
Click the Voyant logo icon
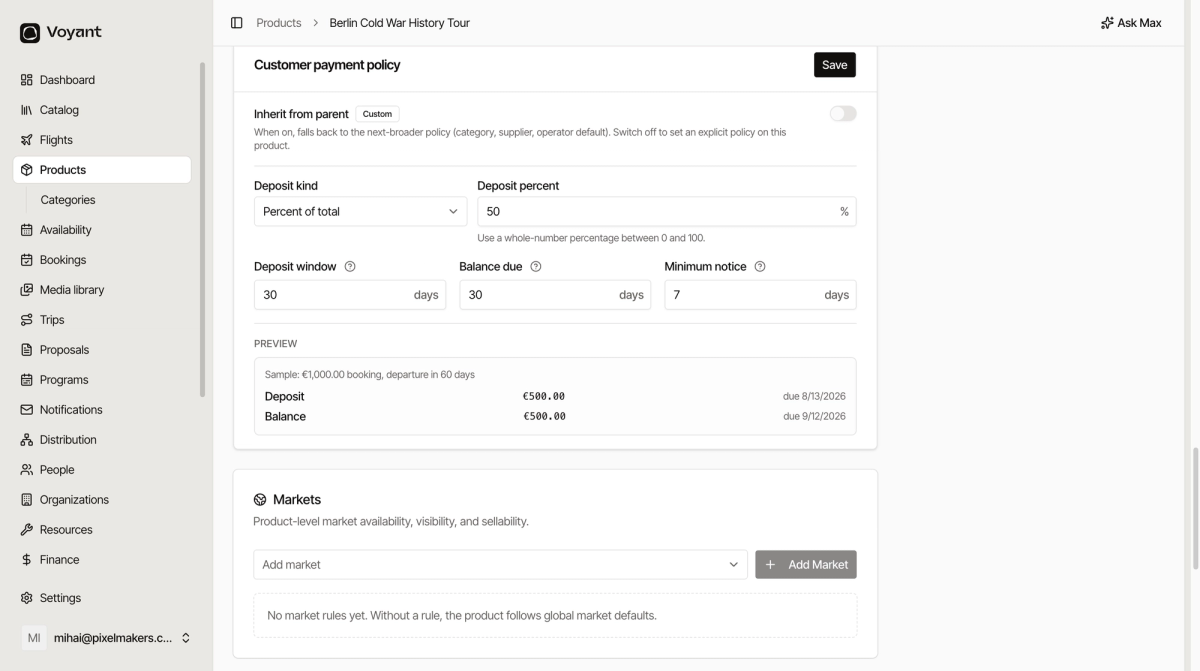[x=30, y=33]
